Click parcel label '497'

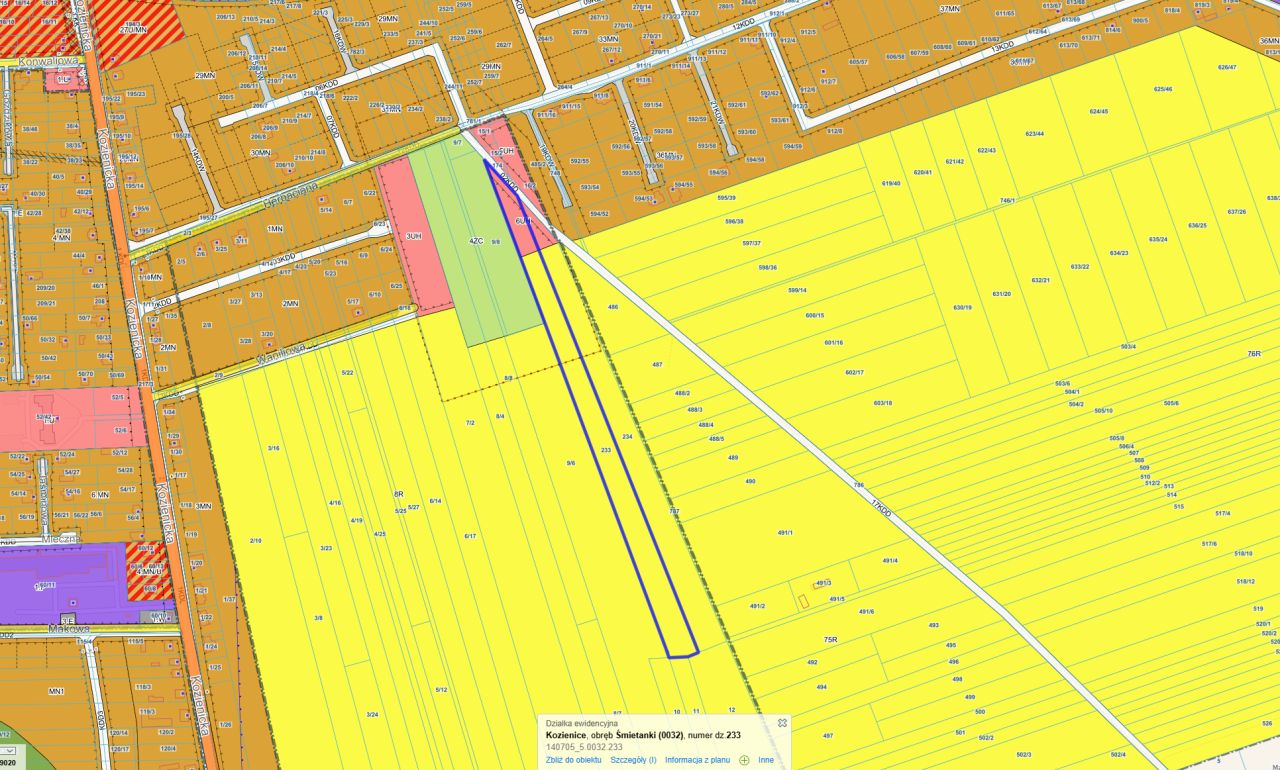[827, 735]
